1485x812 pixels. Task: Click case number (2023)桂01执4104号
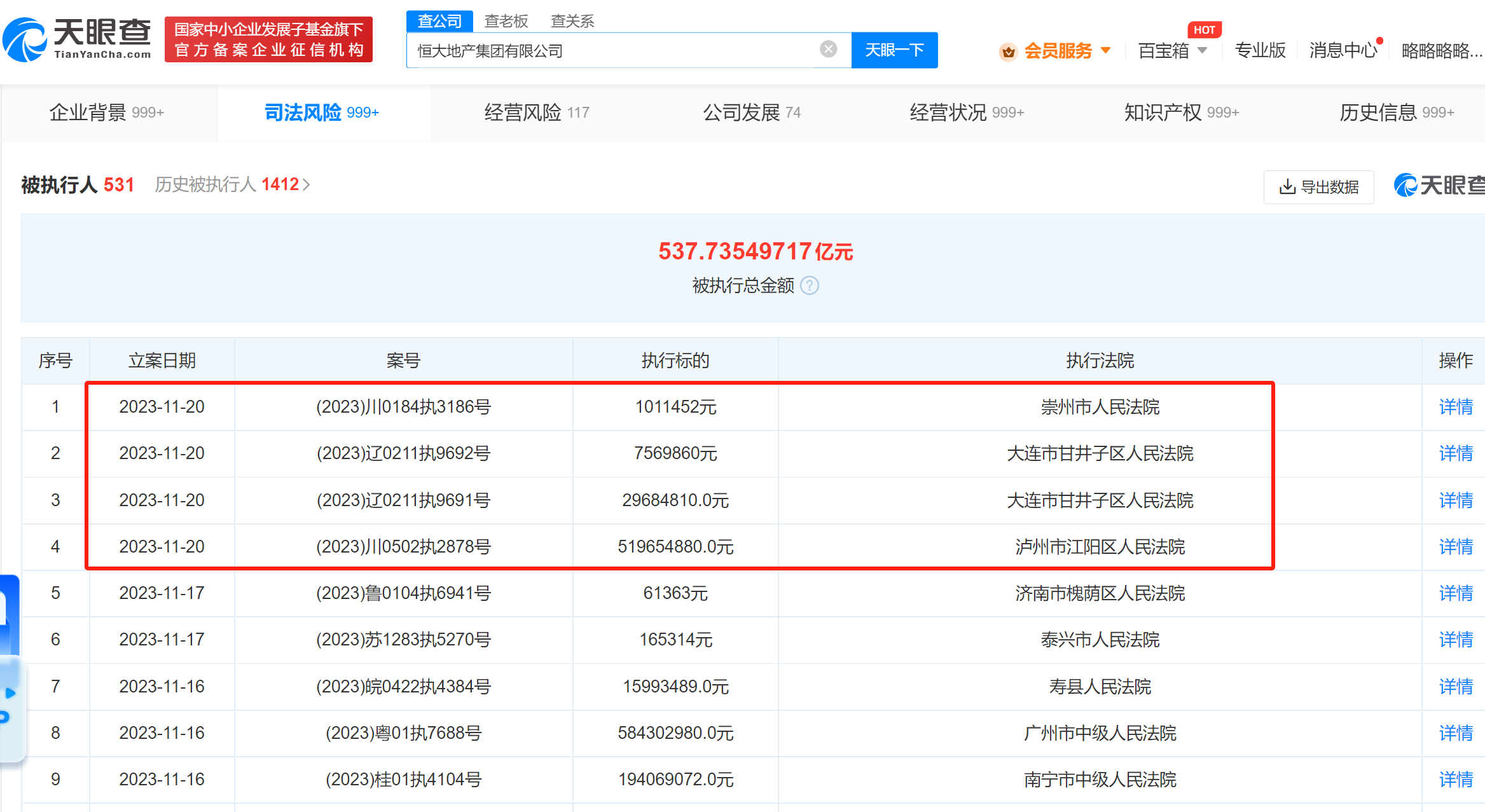click(x=403, y=780)
